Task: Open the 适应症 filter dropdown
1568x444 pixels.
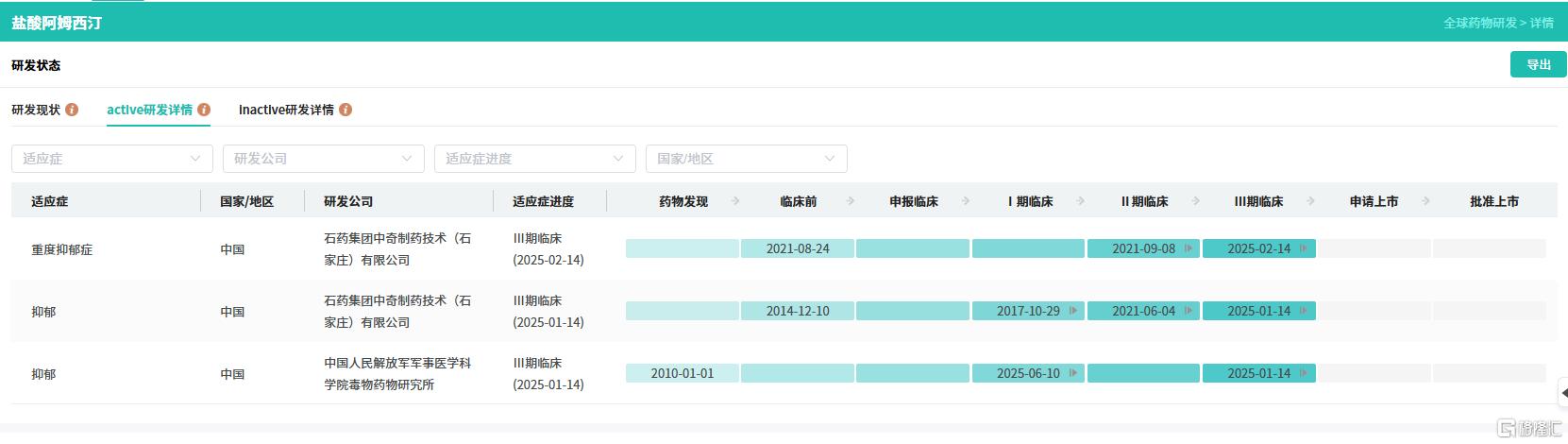Action: click(x=112, y=159)
